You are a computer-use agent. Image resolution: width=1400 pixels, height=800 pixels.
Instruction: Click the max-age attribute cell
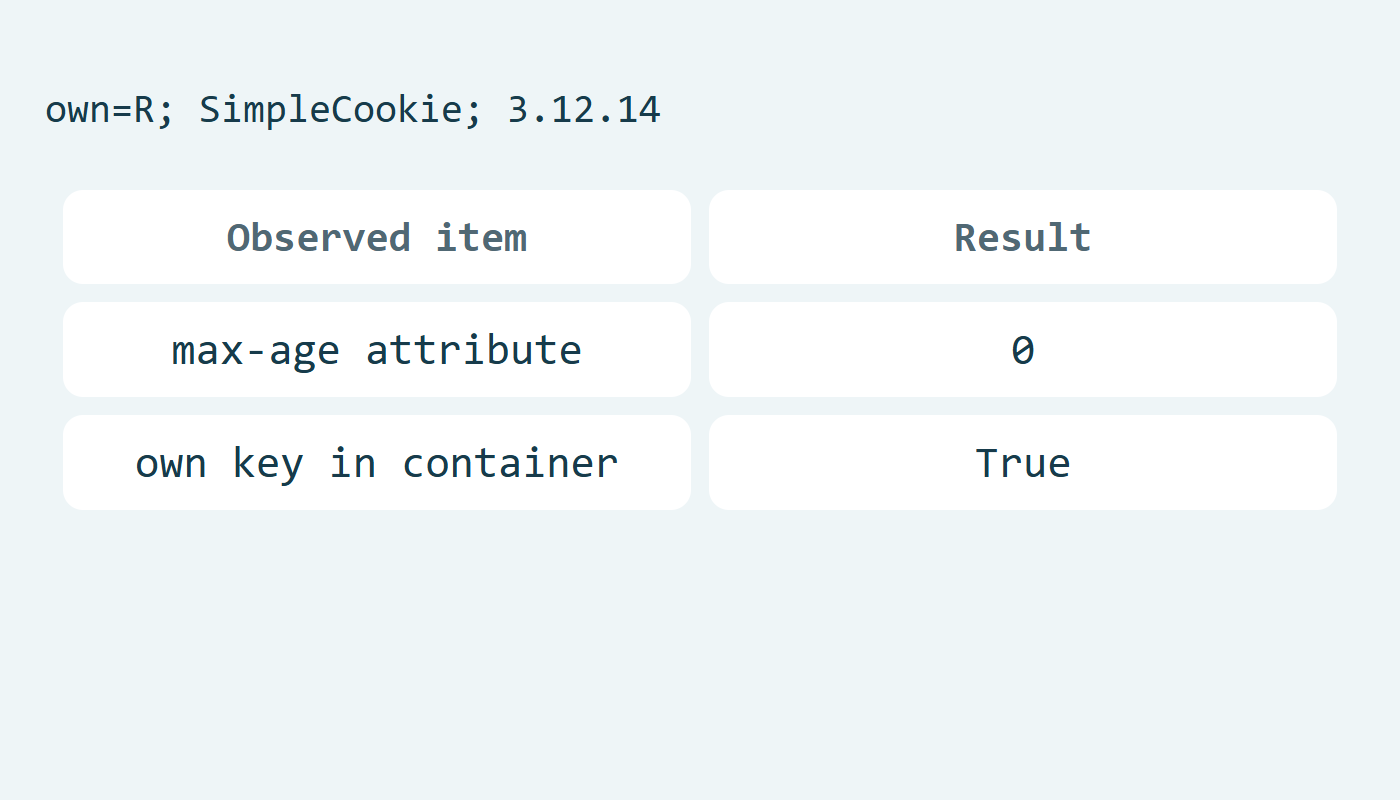click(x=377, y=350)
